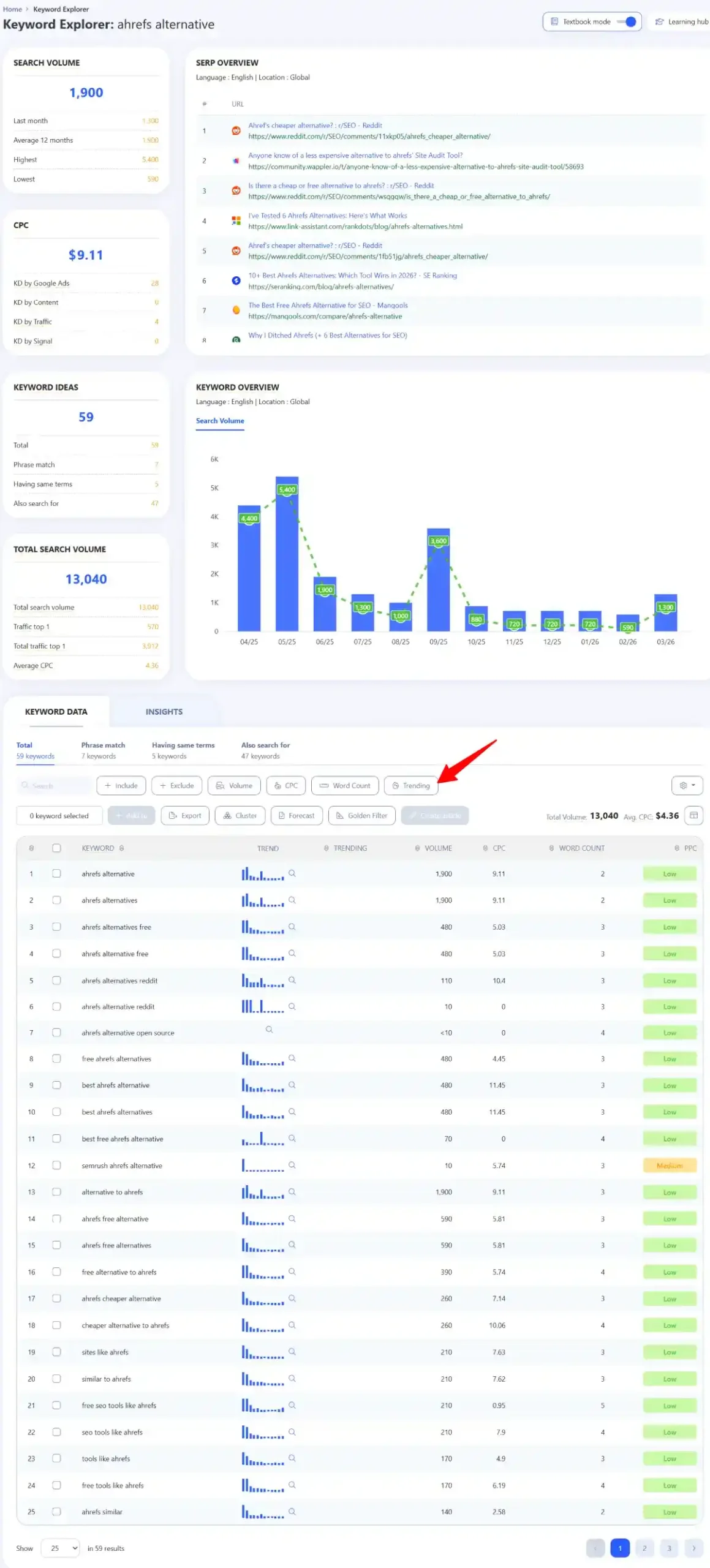The height and width of the screenshot is (1568, 710).
Task: Click the 09/25 bar labeled 3,600
Action: pos(438,579)
